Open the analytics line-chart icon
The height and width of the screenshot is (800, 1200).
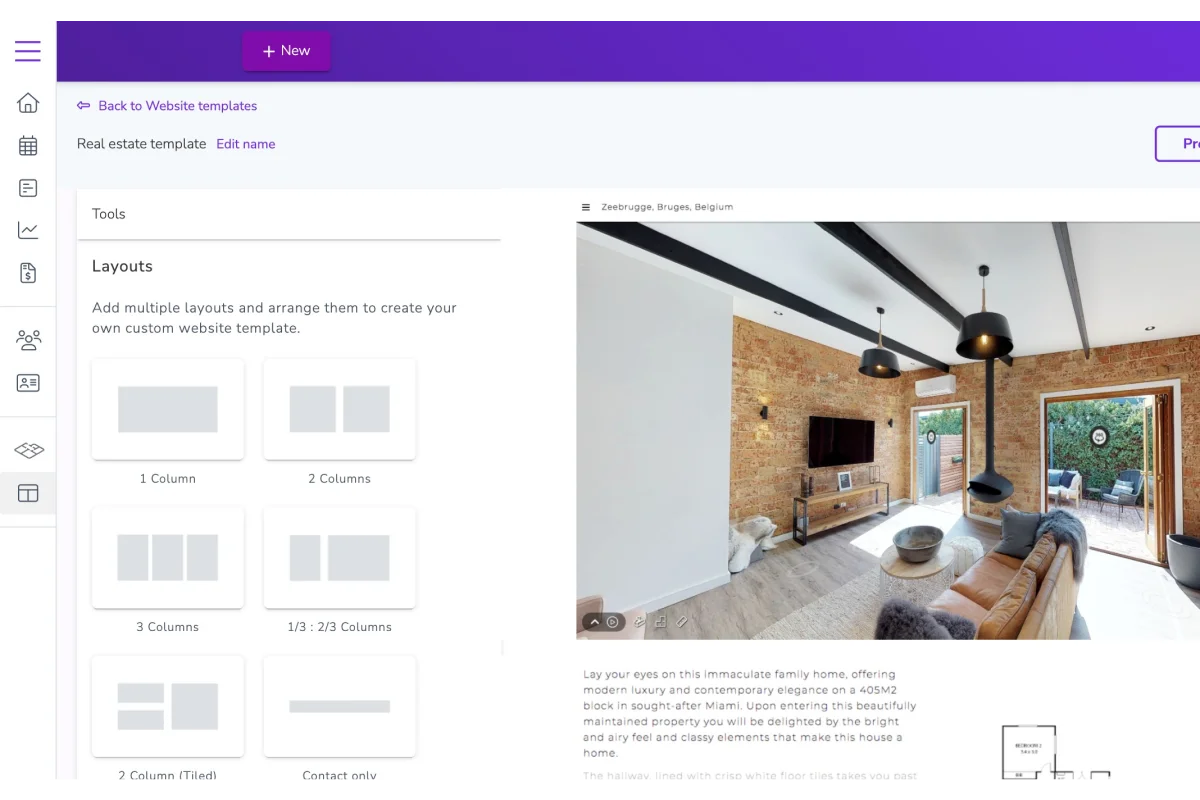pos(28,230)
